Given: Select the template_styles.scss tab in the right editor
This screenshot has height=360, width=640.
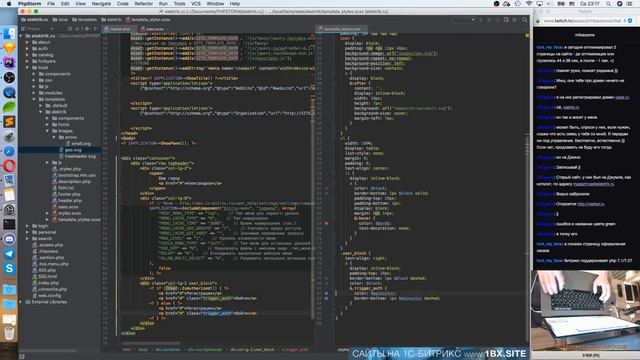Looking at the screenshot, I should tap(341, 29).
